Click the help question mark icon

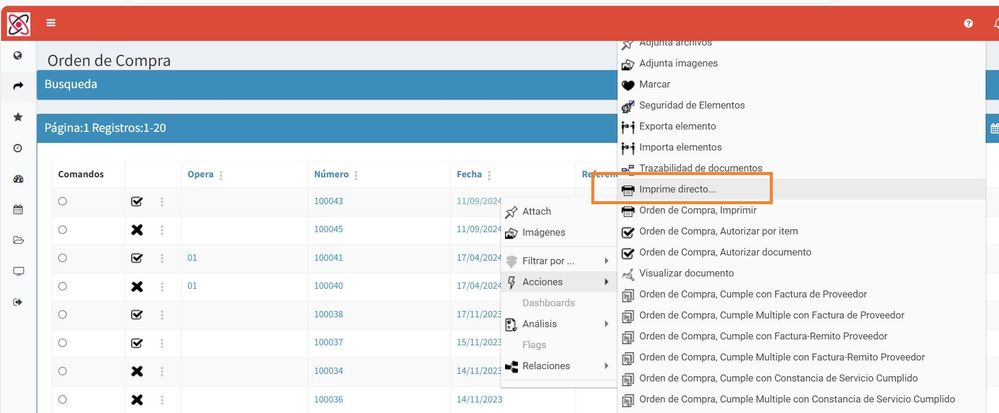[x=968, y=23]
